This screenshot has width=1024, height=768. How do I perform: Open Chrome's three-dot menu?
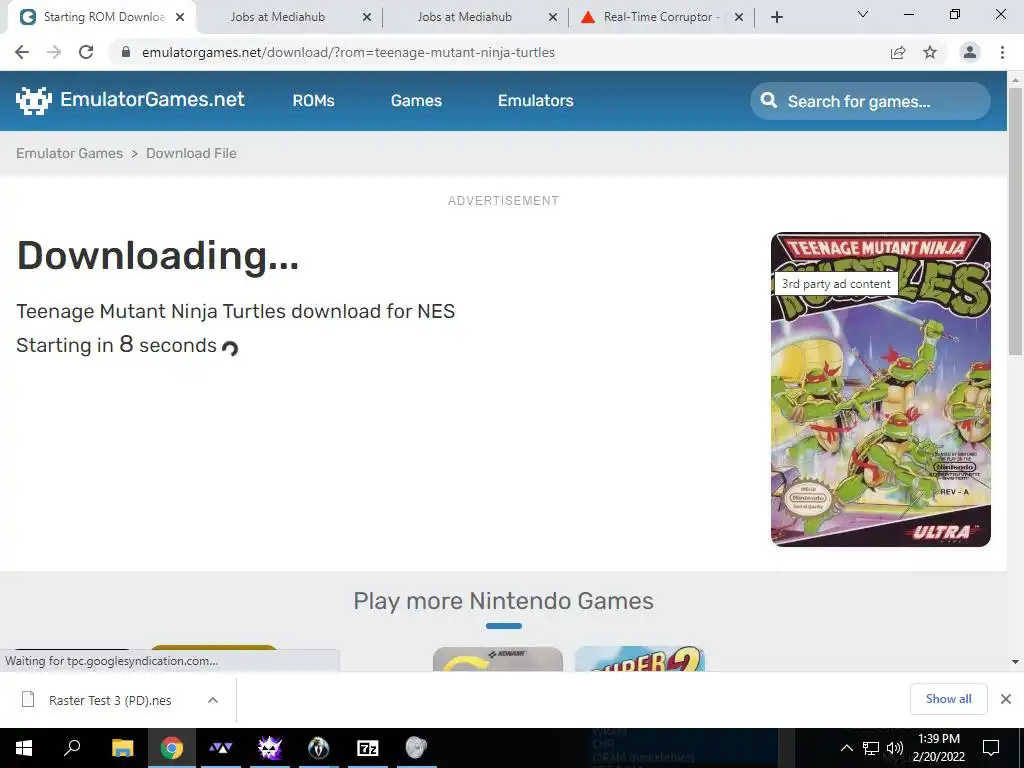[1002, 52]
